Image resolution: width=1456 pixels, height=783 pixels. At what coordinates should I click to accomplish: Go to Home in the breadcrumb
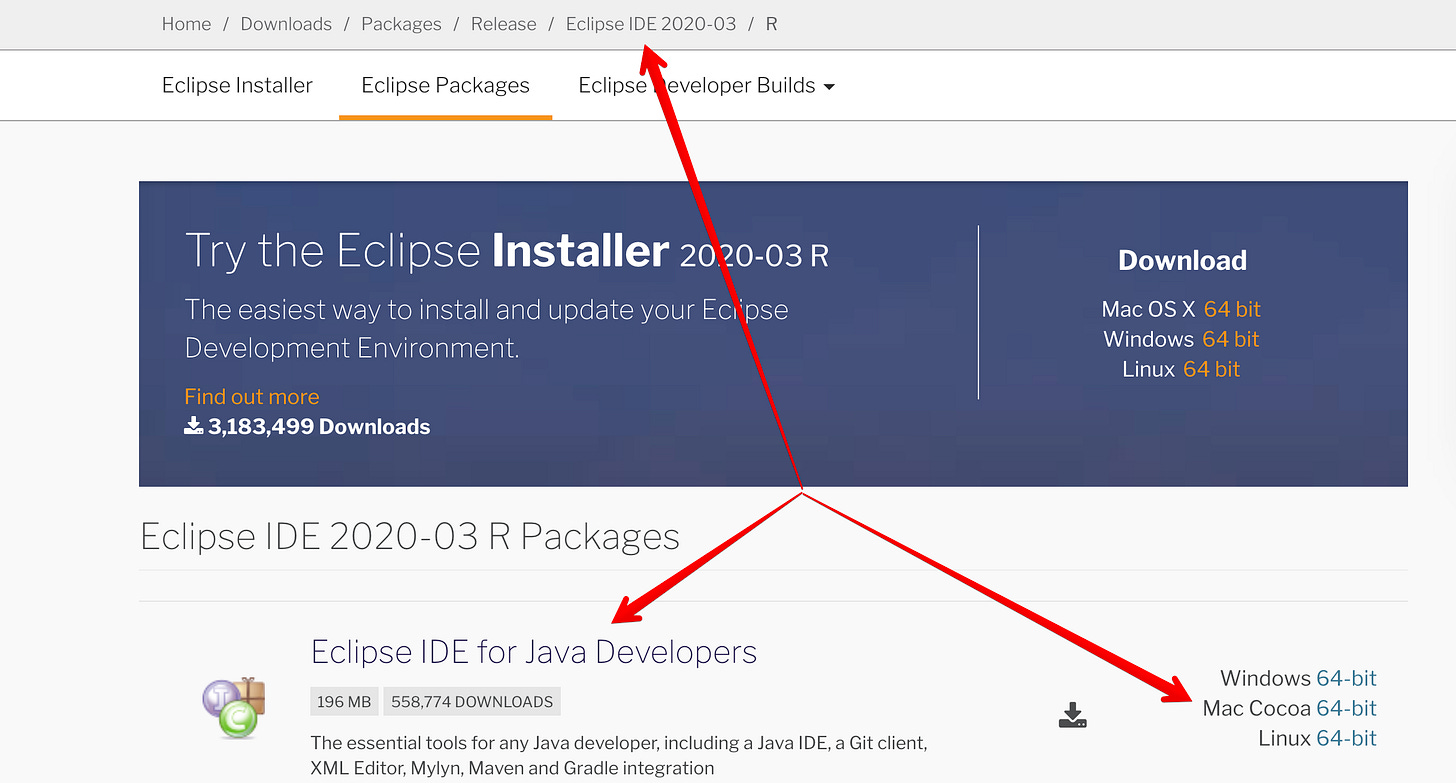tap(187, 24)
